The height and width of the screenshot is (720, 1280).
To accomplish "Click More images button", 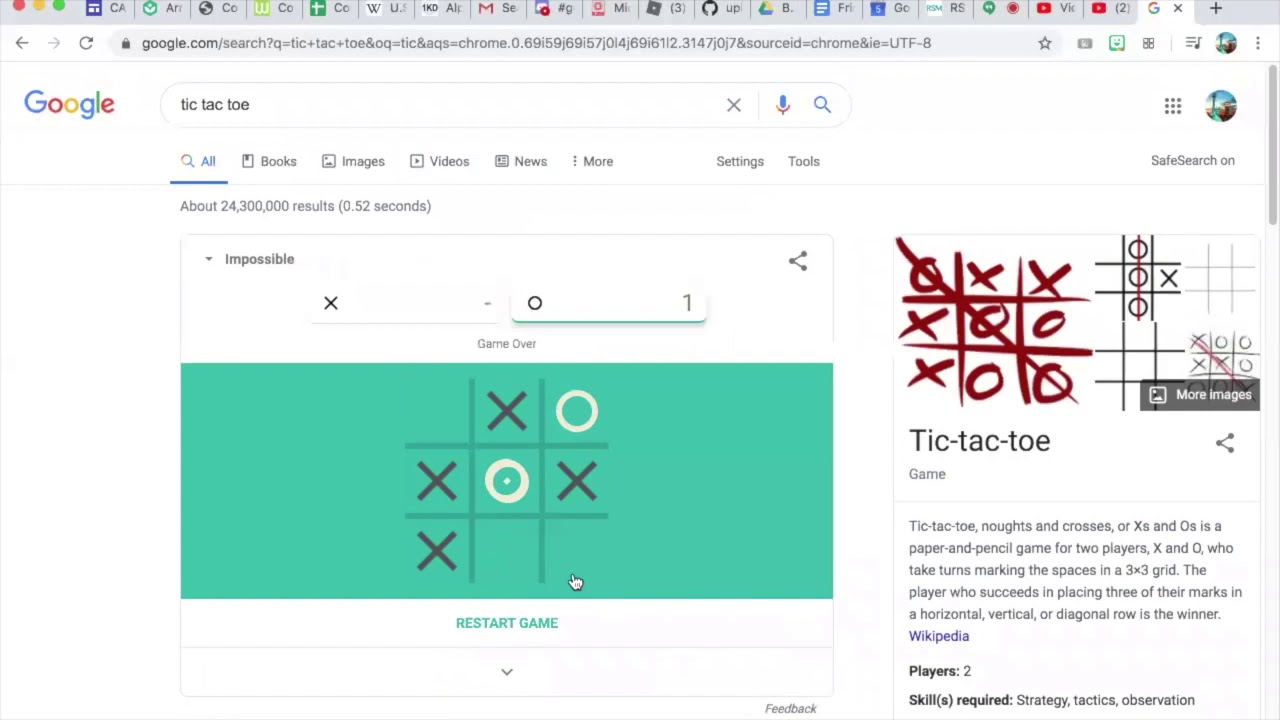I will pos(1202,394).
